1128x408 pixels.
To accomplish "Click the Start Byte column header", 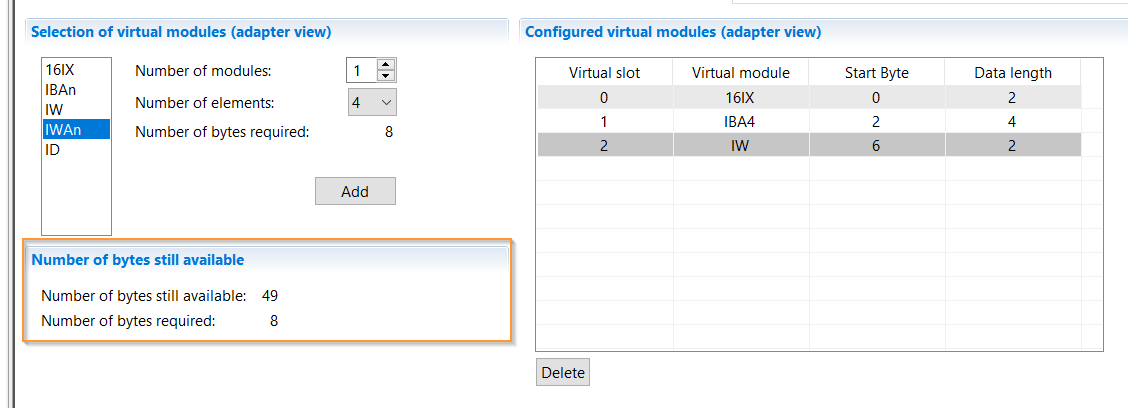I will (x=876, y=73).
